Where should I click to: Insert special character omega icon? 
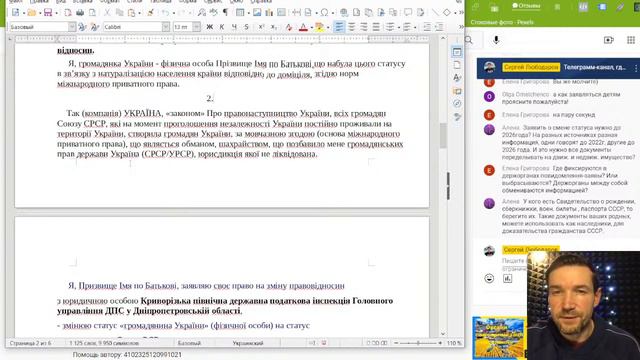pos(324,13)
